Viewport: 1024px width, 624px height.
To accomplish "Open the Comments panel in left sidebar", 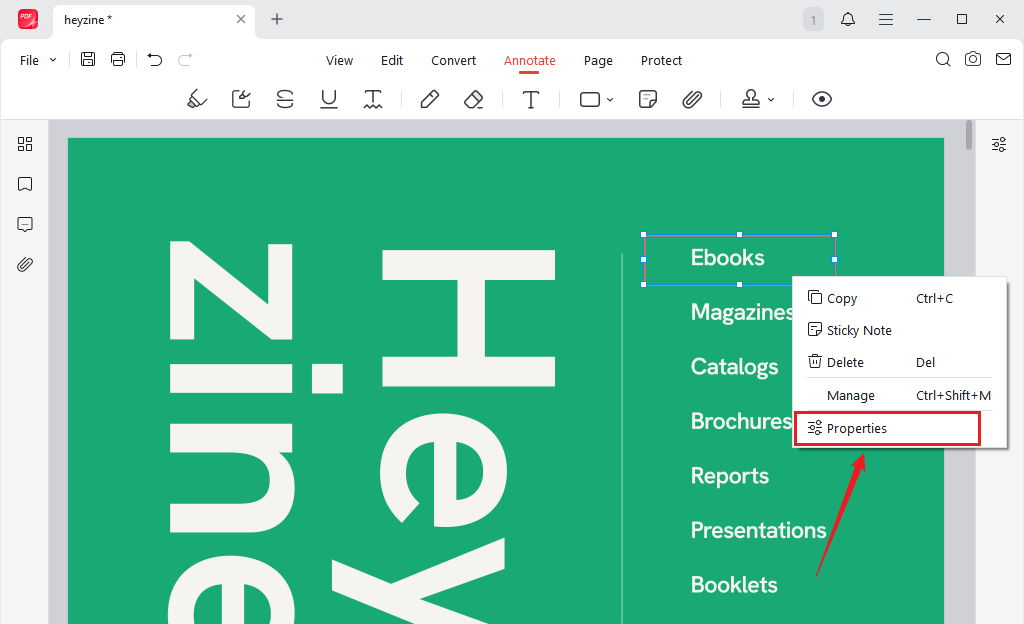I will 25,225.
